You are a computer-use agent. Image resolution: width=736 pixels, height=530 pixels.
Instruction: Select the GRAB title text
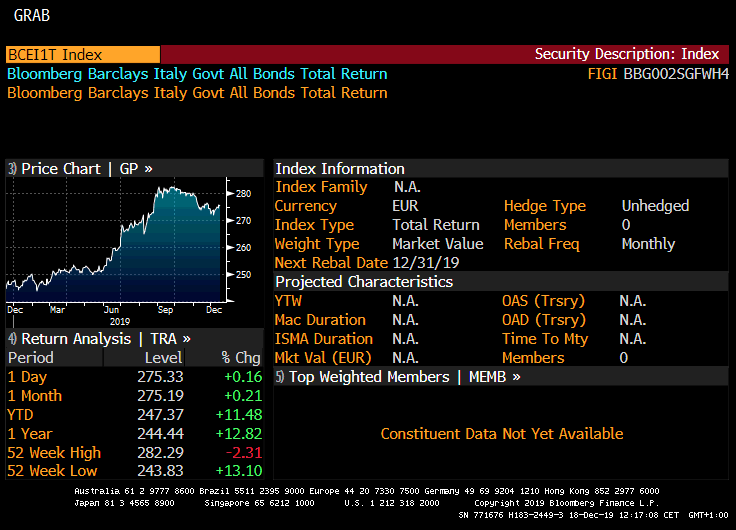click(31, 15)
